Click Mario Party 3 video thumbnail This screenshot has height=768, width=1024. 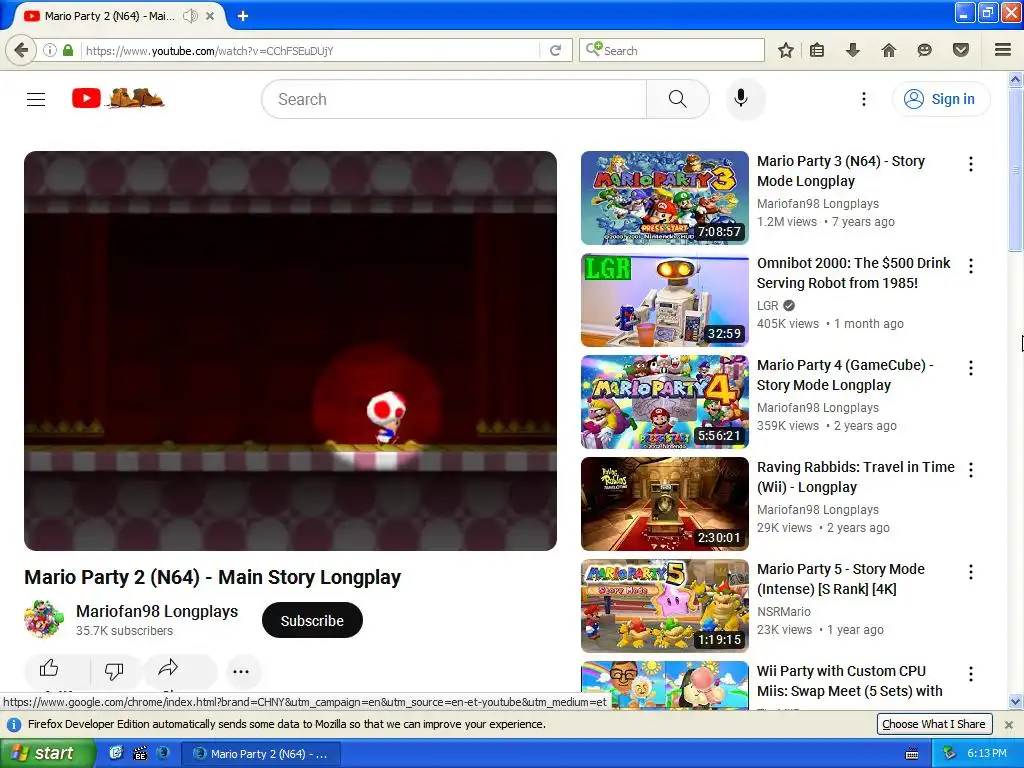click(665, 198)
